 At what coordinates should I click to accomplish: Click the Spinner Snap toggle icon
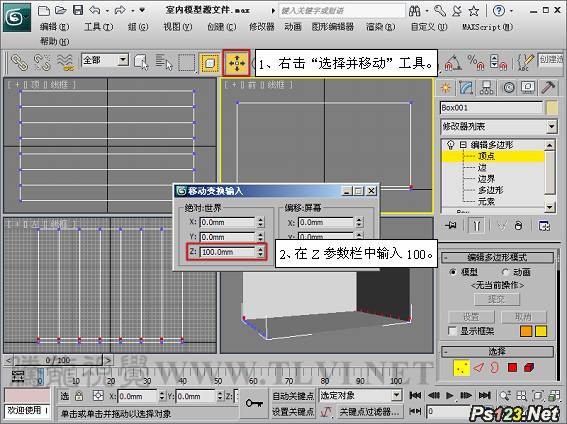[x=498, y=62]
